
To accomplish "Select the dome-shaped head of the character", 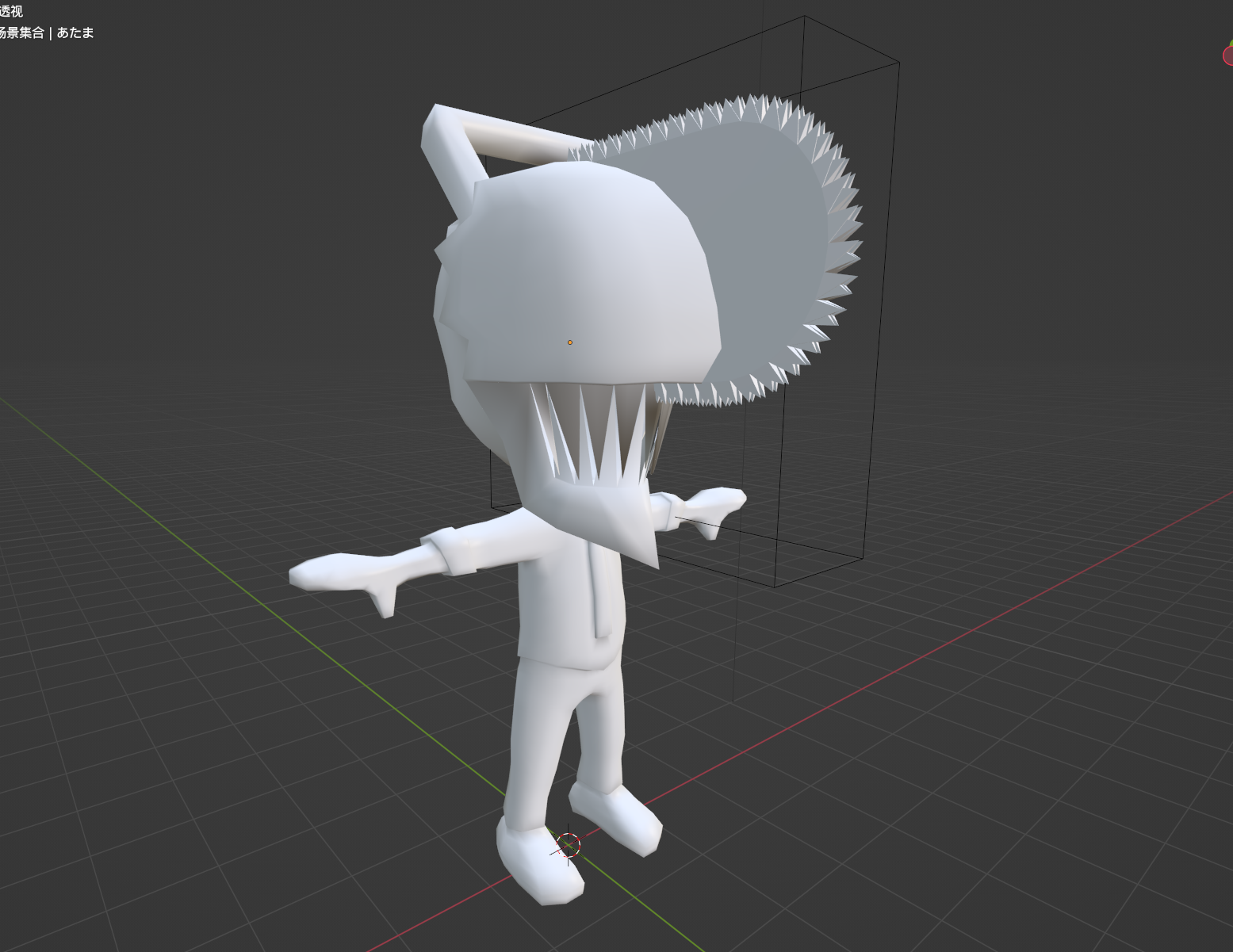I will [579, 270].
